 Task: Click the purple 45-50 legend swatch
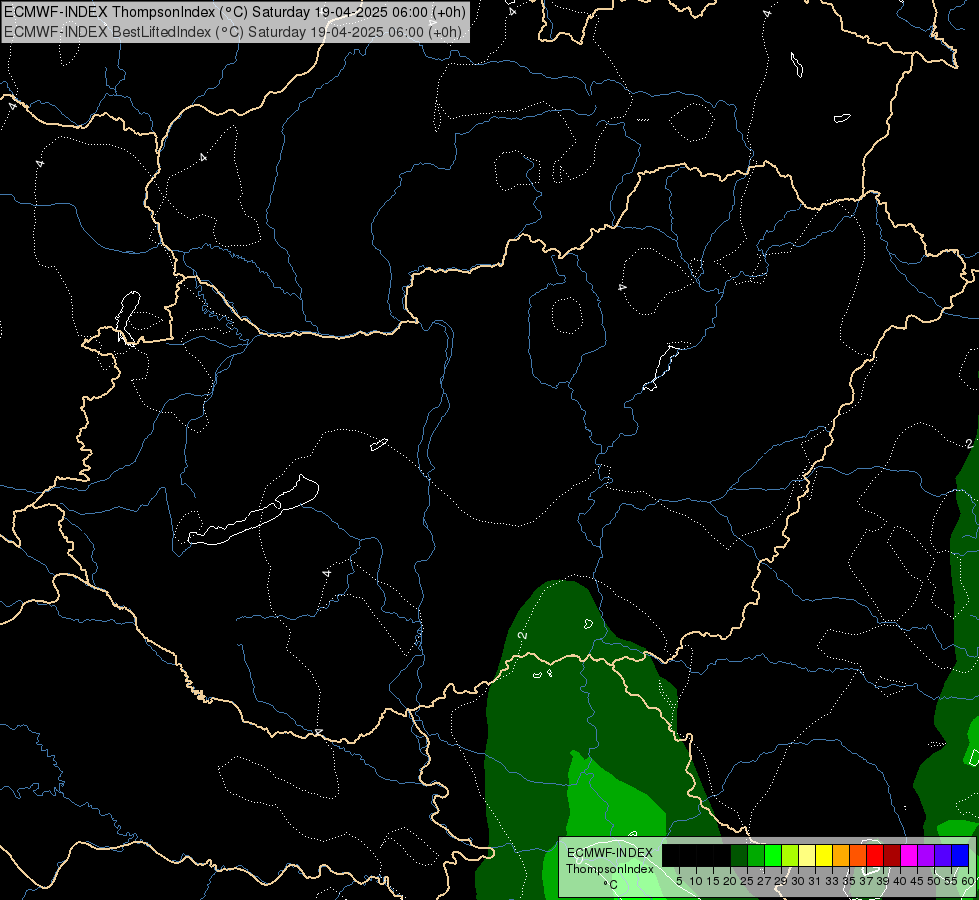pyautogui.click(x=926, y=855)
